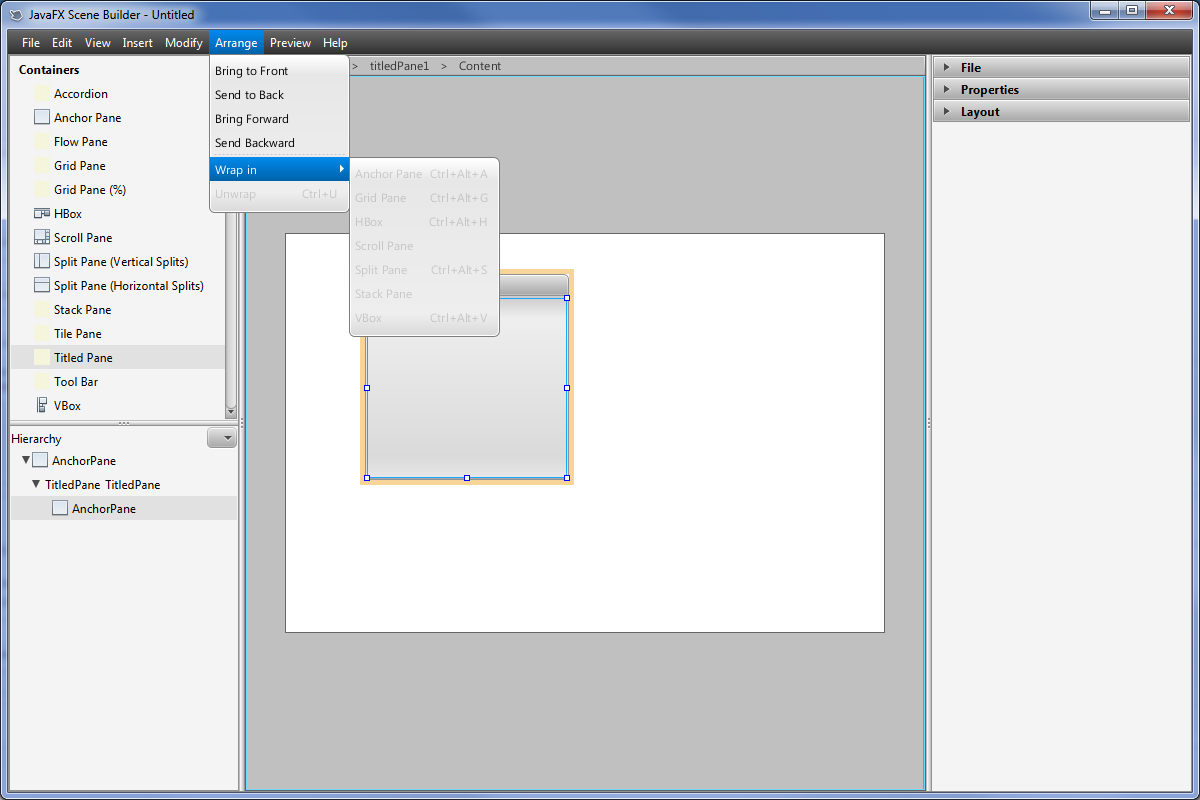Viewport: 1200px width, 800px height.
Task: Select the nested AnchorPane label in Hierarchy
Action: tap(104, 509)
